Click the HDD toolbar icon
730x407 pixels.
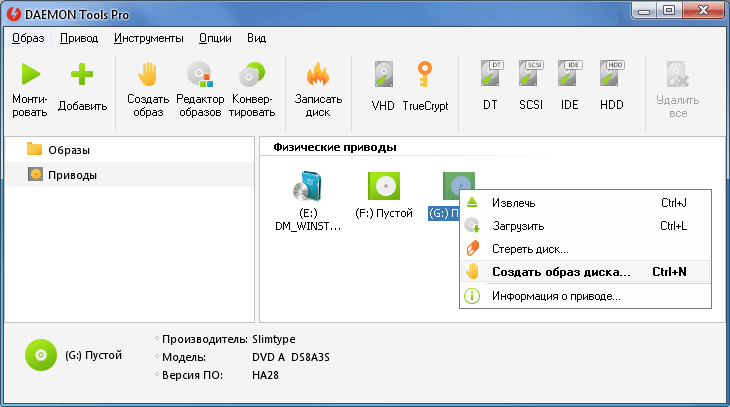611,76
